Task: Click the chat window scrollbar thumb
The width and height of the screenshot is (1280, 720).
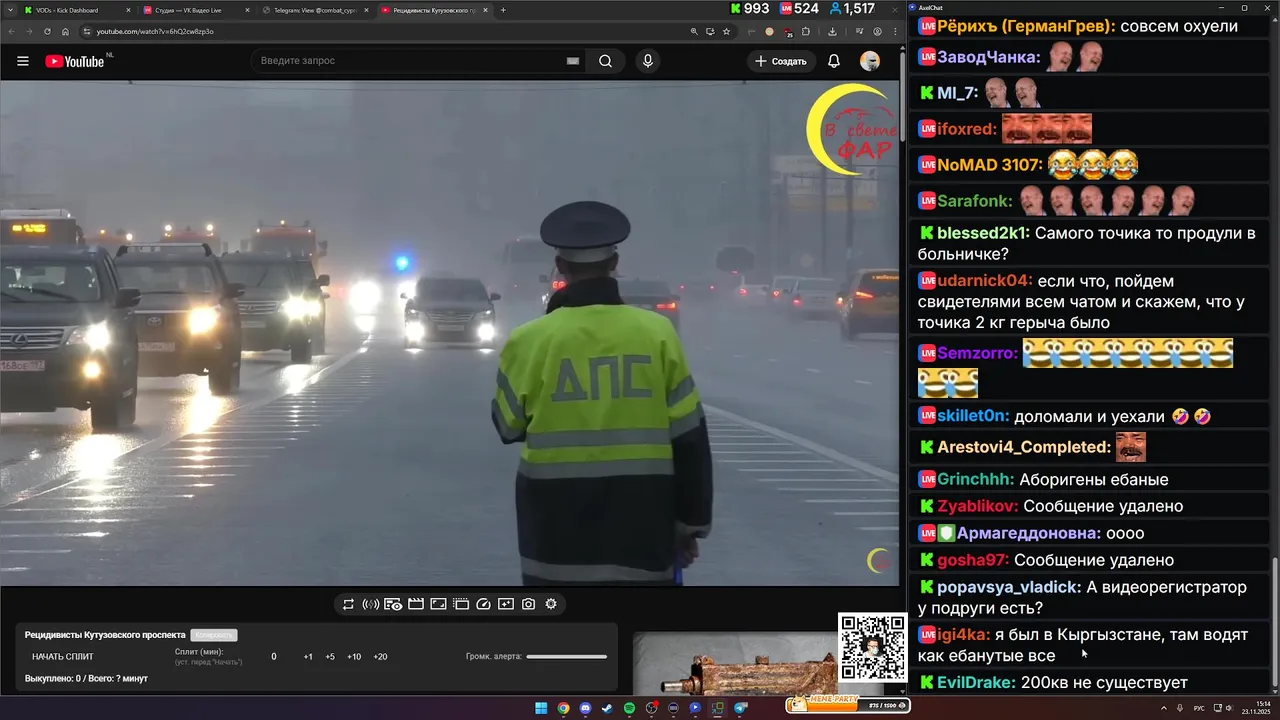Action: tap(1274, 620)
